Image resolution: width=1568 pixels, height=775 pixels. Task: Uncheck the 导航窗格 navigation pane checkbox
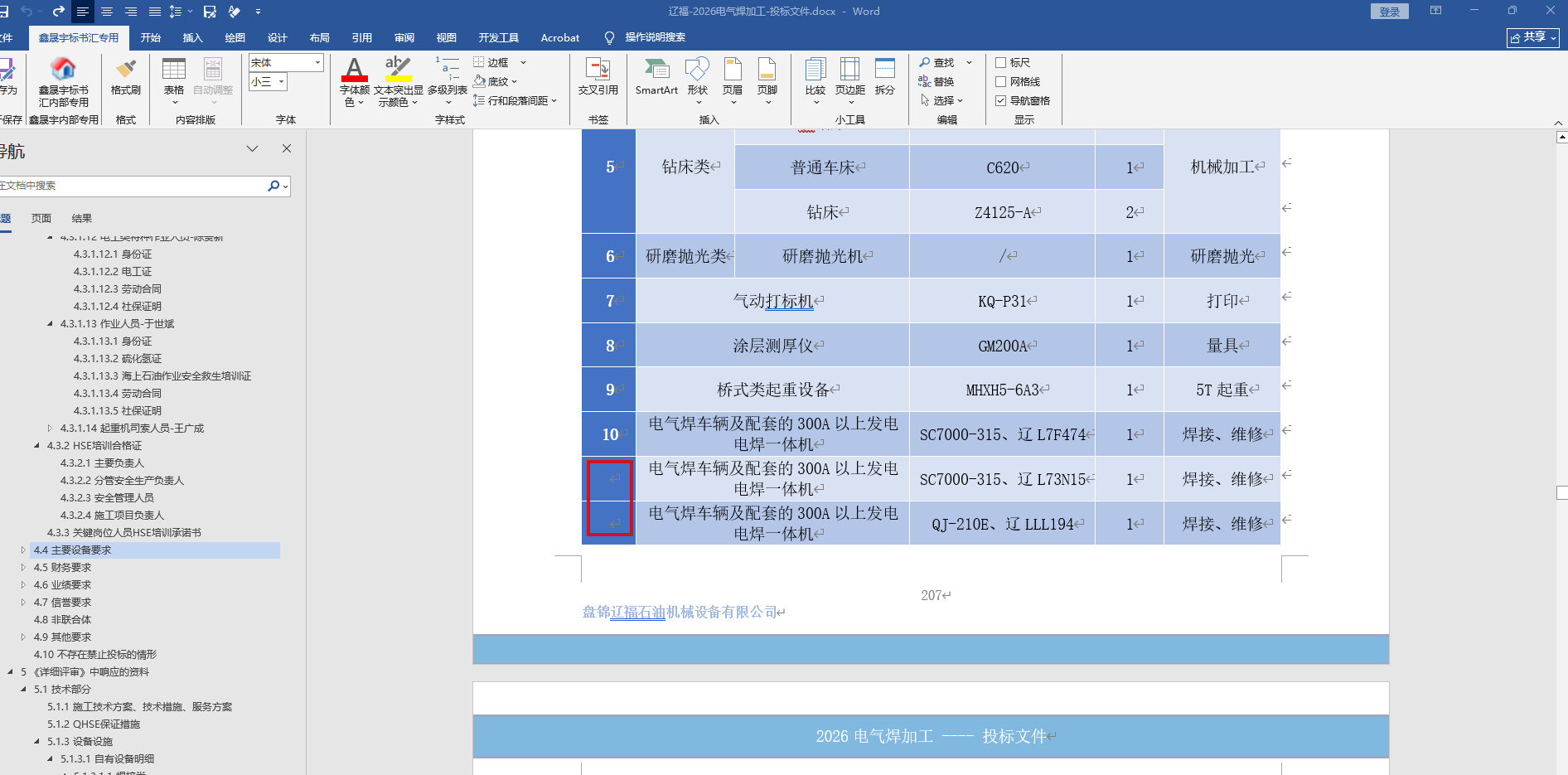pyautogui.click(x=1000, y=100)
